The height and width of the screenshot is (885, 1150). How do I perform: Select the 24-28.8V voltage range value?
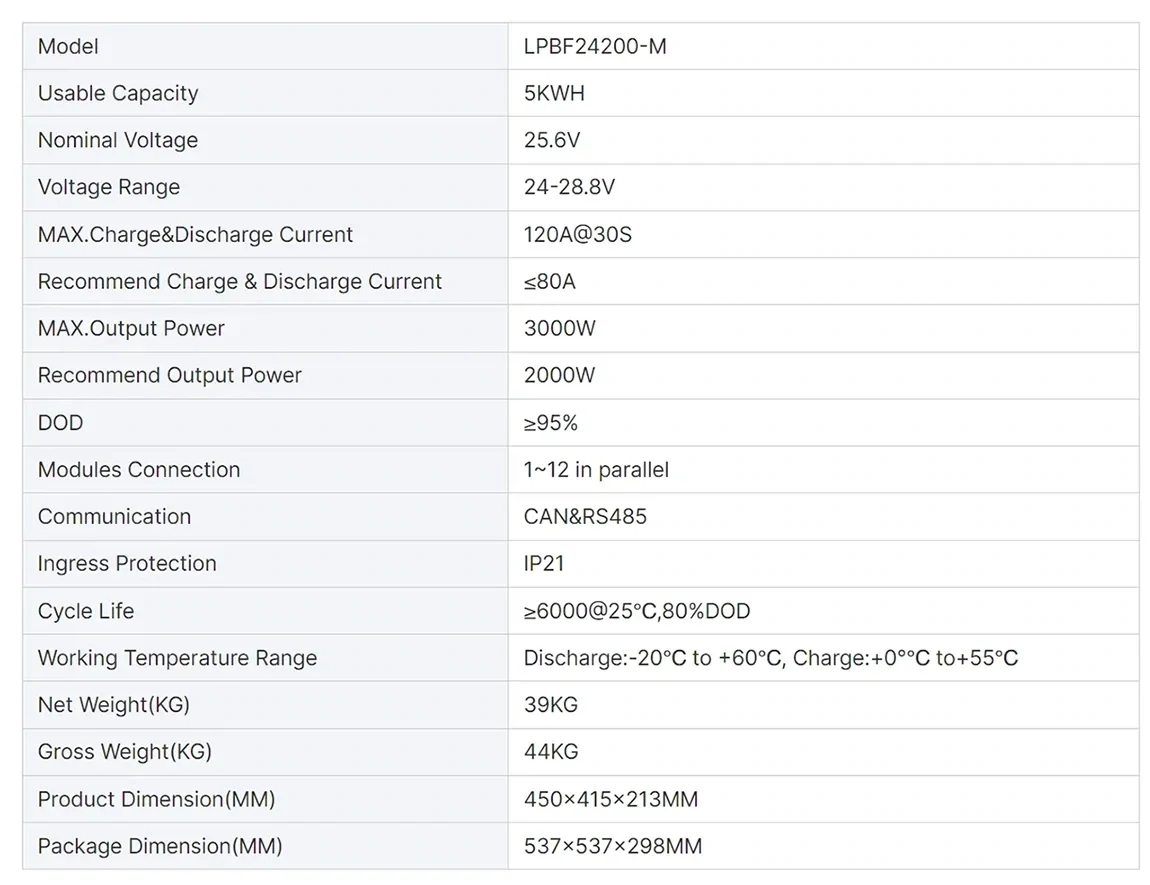coord(569,187)
